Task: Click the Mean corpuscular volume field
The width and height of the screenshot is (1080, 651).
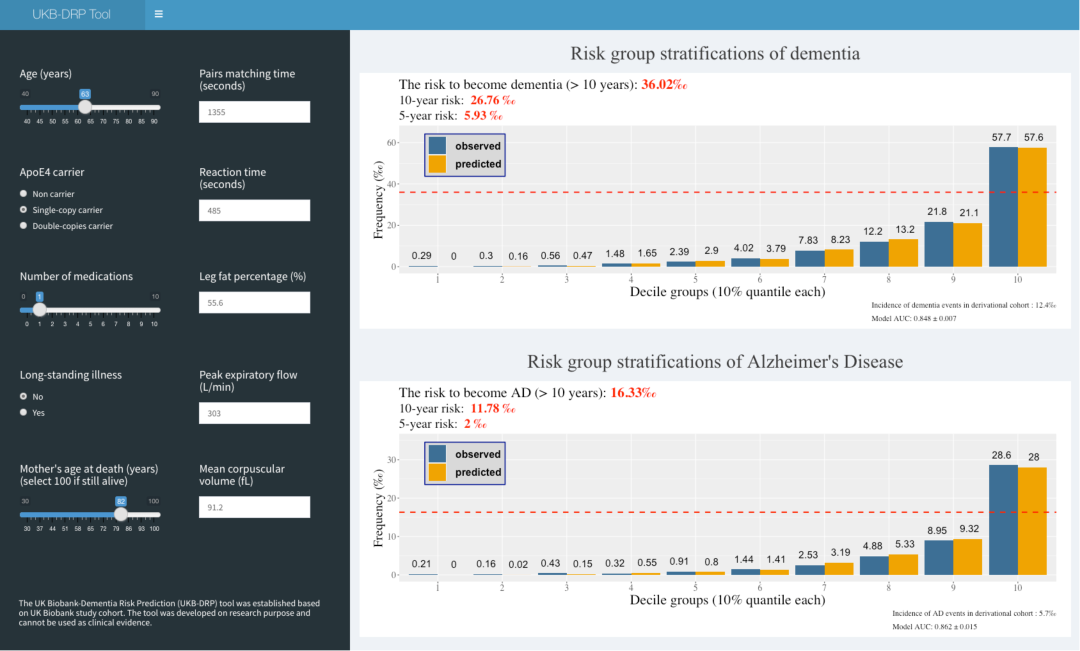Action: click(x=254, y=507)
